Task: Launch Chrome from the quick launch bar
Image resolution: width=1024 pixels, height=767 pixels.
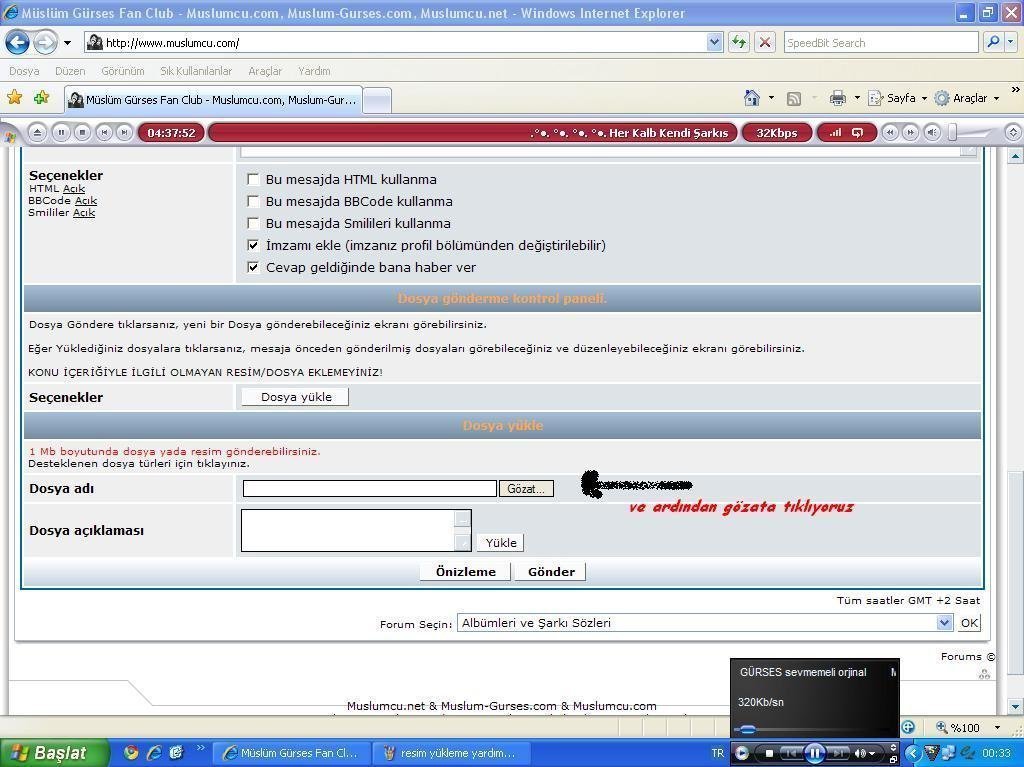Action: (131, 753)
